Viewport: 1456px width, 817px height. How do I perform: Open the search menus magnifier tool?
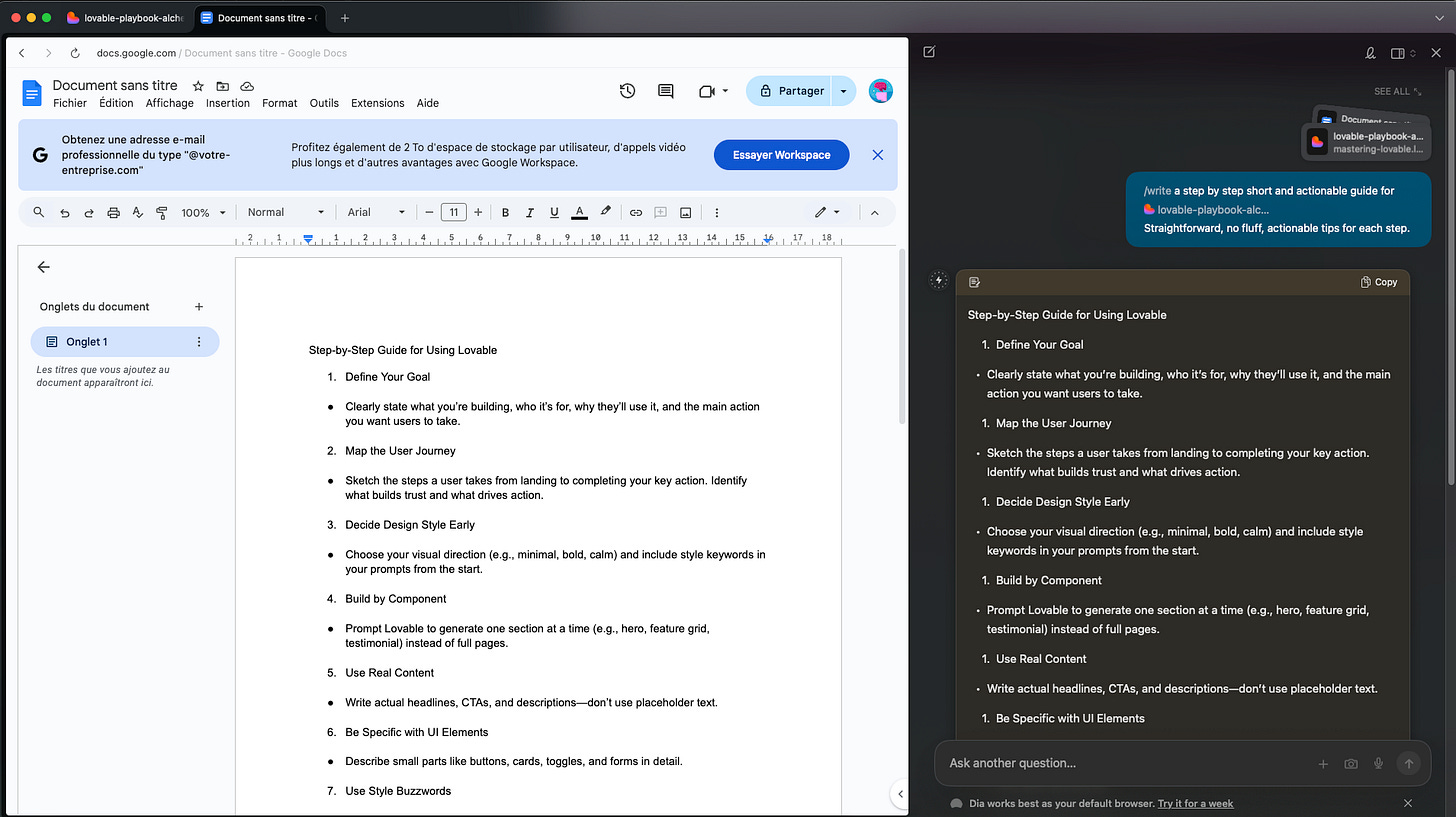click(39, 212)
